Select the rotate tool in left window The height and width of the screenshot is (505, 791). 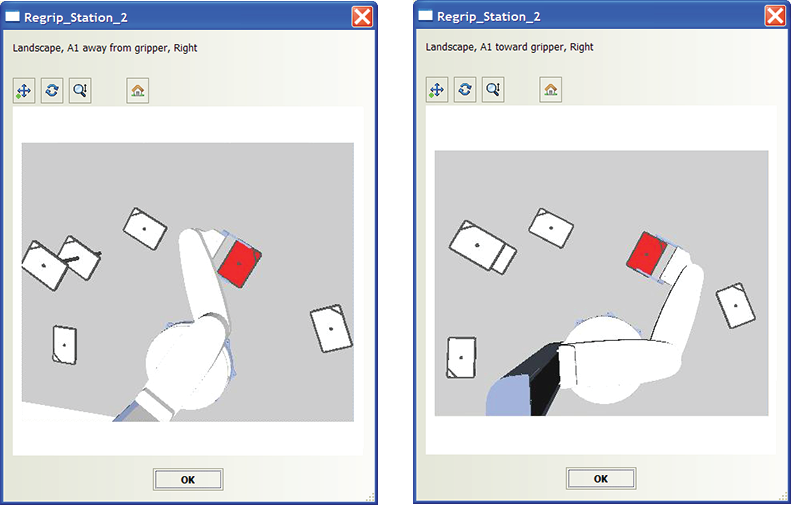coord(52,91)
